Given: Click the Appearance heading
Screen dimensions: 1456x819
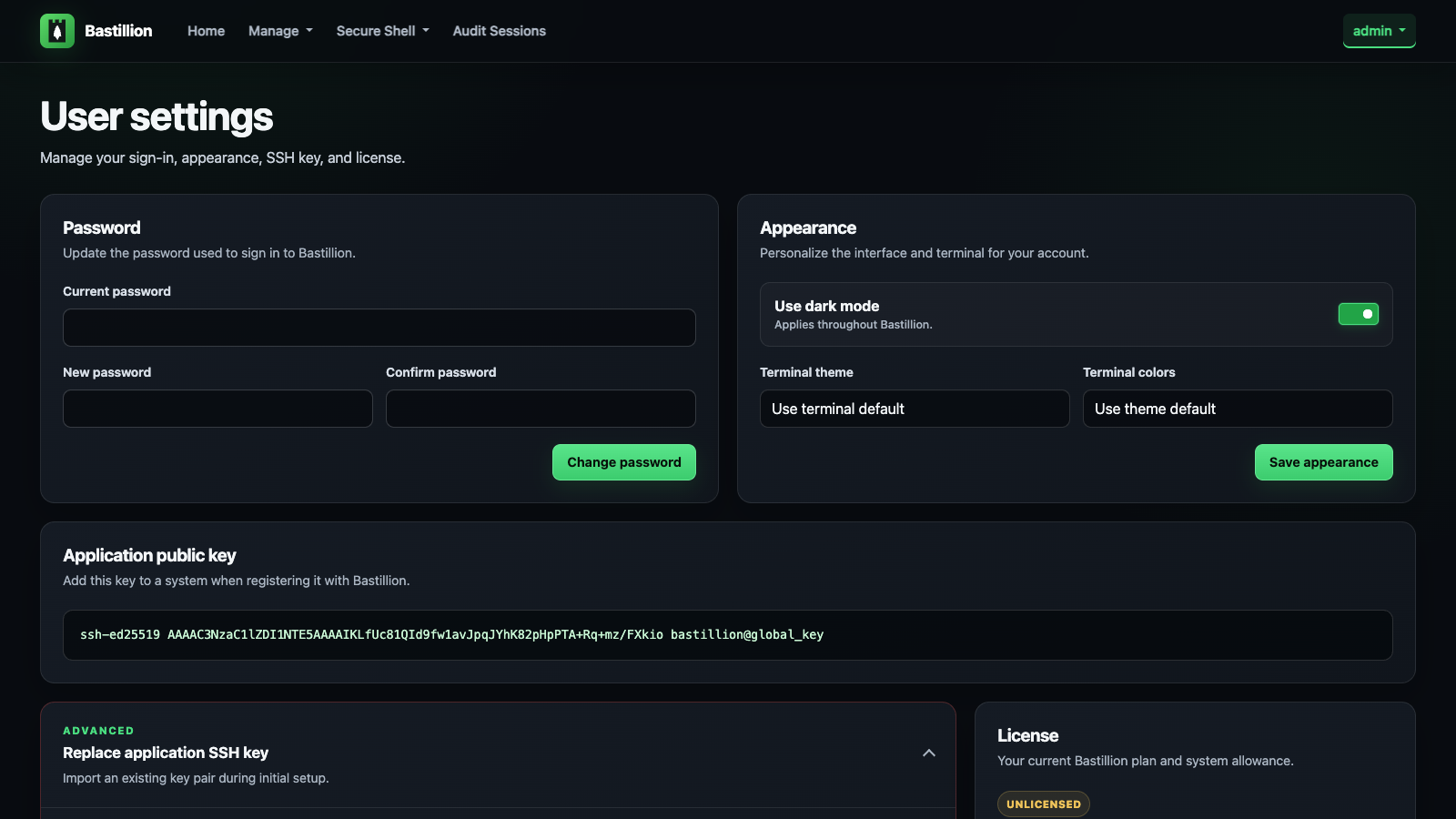Looking at the screenshot, I should 808,227.
